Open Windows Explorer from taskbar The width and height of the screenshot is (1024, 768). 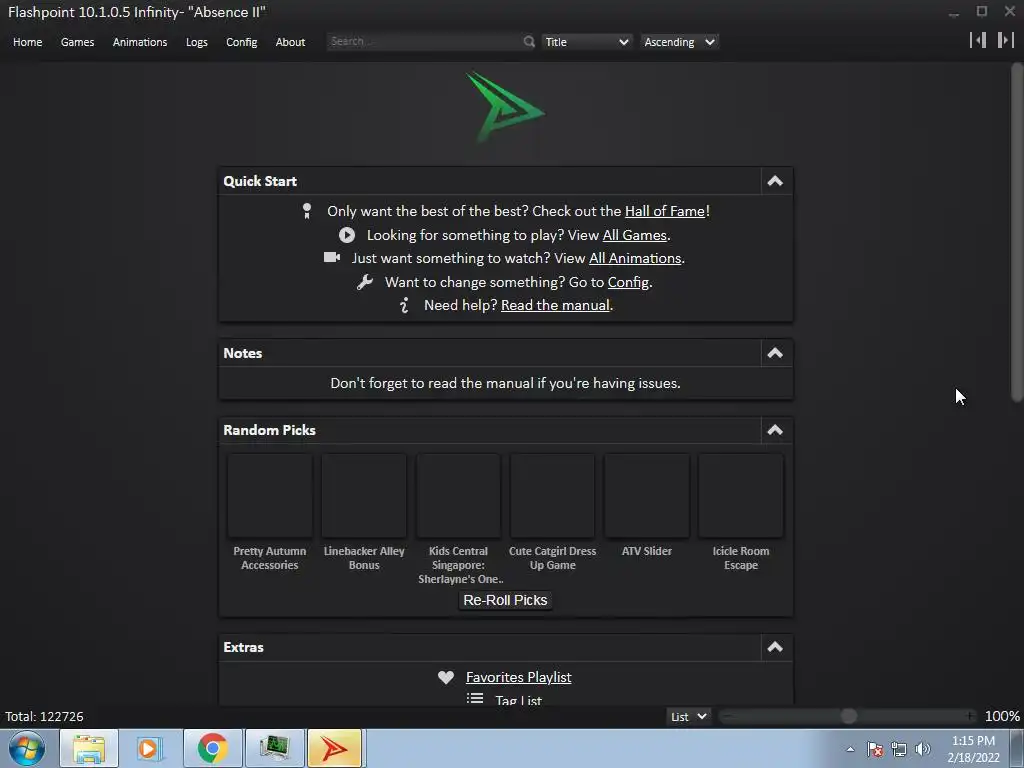pos(89,748)
